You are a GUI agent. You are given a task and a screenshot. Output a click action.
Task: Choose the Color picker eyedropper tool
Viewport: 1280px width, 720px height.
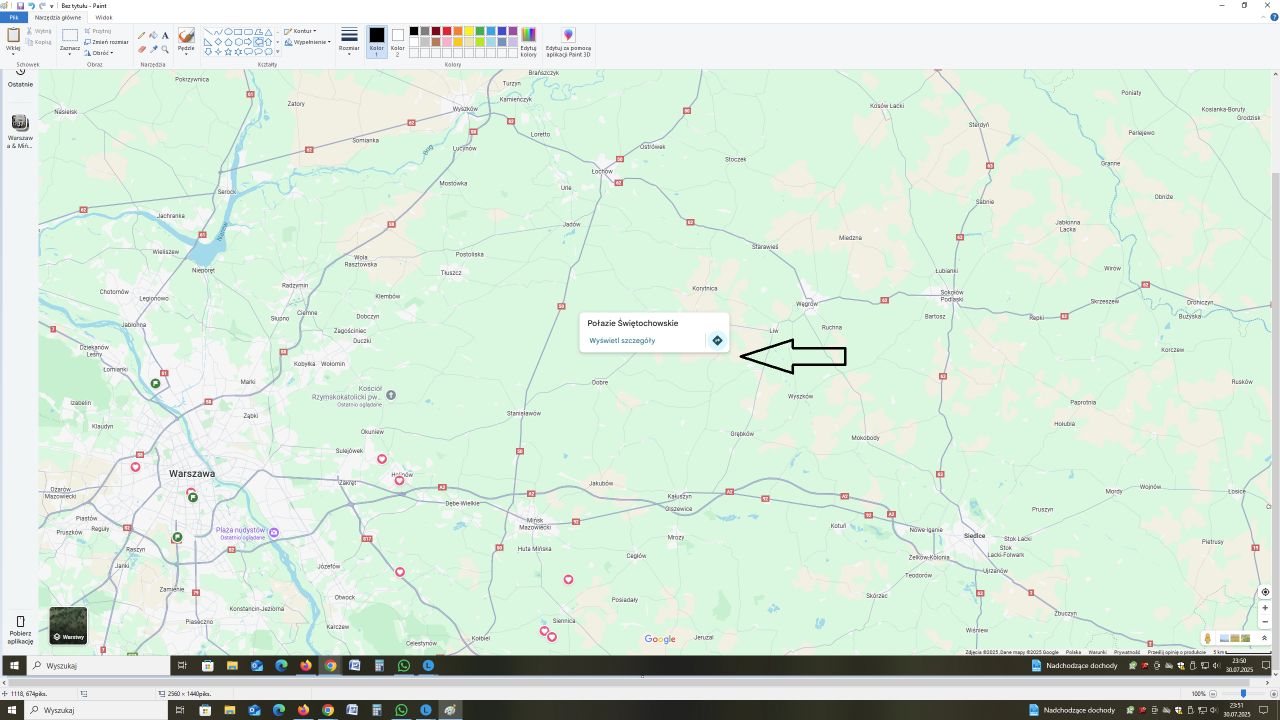pyautogui.click(x=152, y=47)
